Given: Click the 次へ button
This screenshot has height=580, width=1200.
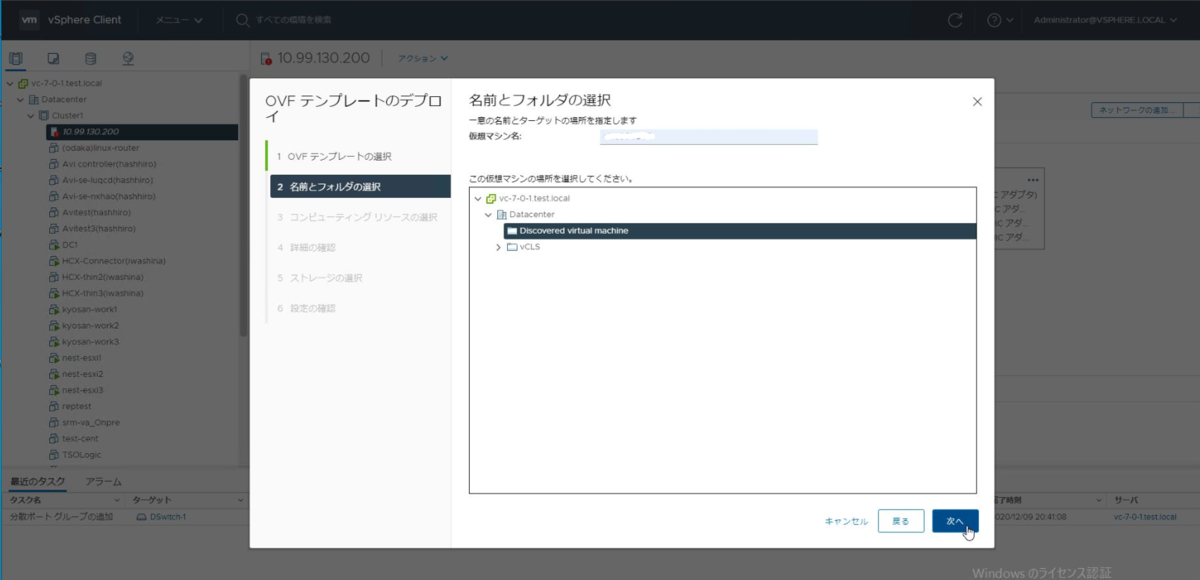Looking at the screenshot, I should click(955, 521).
